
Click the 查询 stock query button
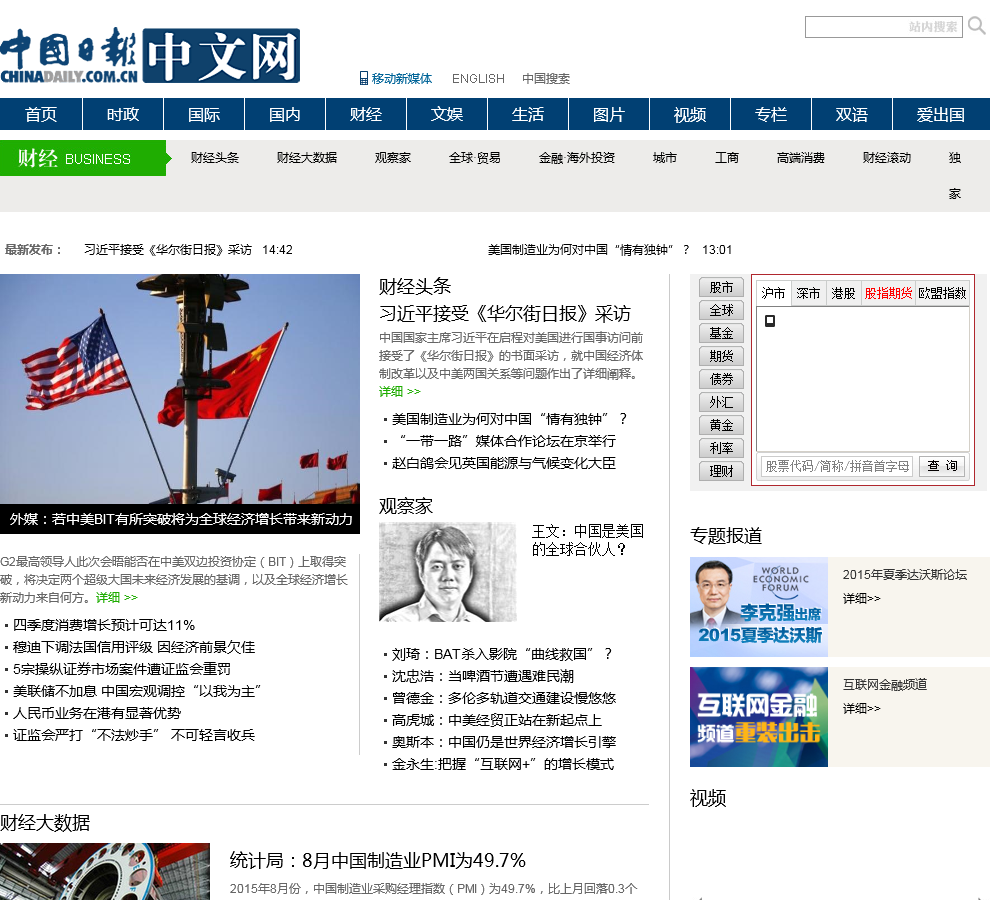click(942, 466)
